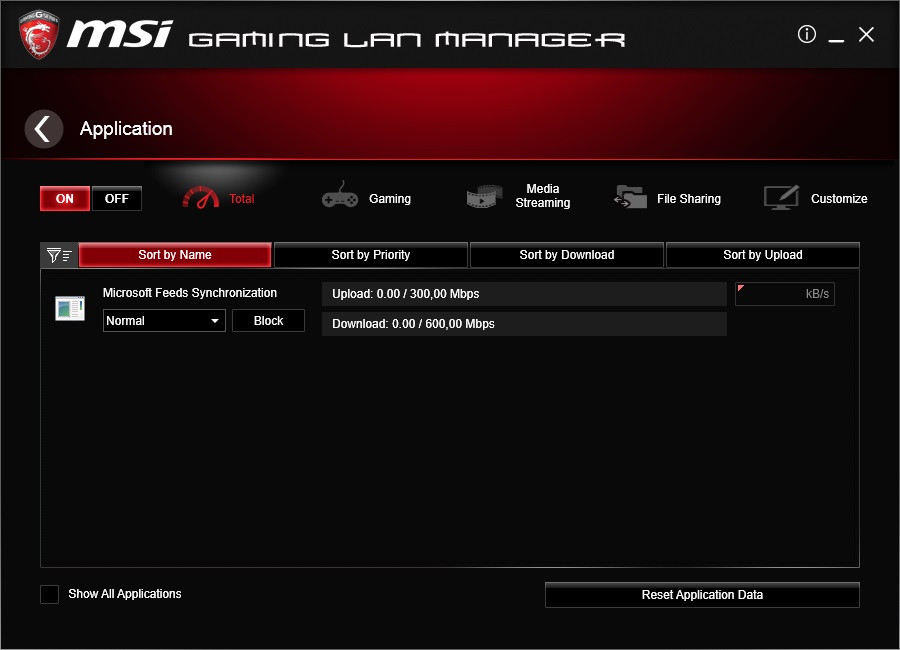The width and height of the screenshot is (900, 650).
Task: Switch to Sort by Priority
Action: pos(371,255)
